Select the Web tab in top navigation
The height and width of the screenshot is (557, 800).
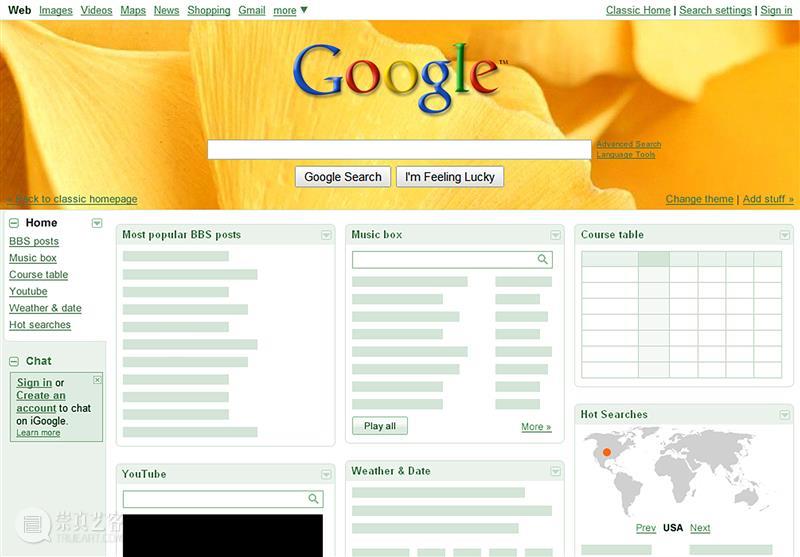[19, 10]
